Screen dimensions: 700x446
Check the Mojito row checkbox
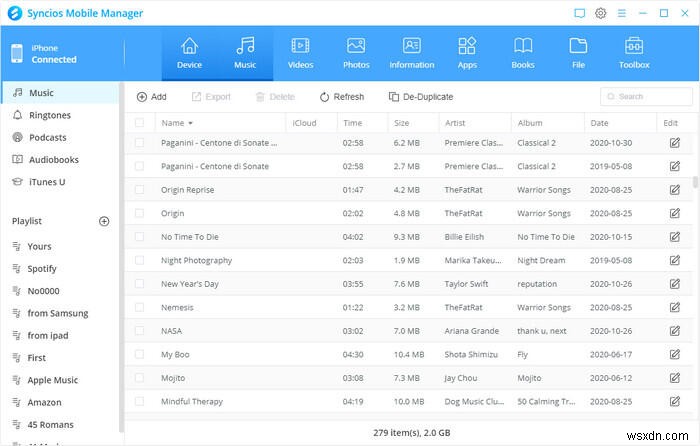(139, 378)
